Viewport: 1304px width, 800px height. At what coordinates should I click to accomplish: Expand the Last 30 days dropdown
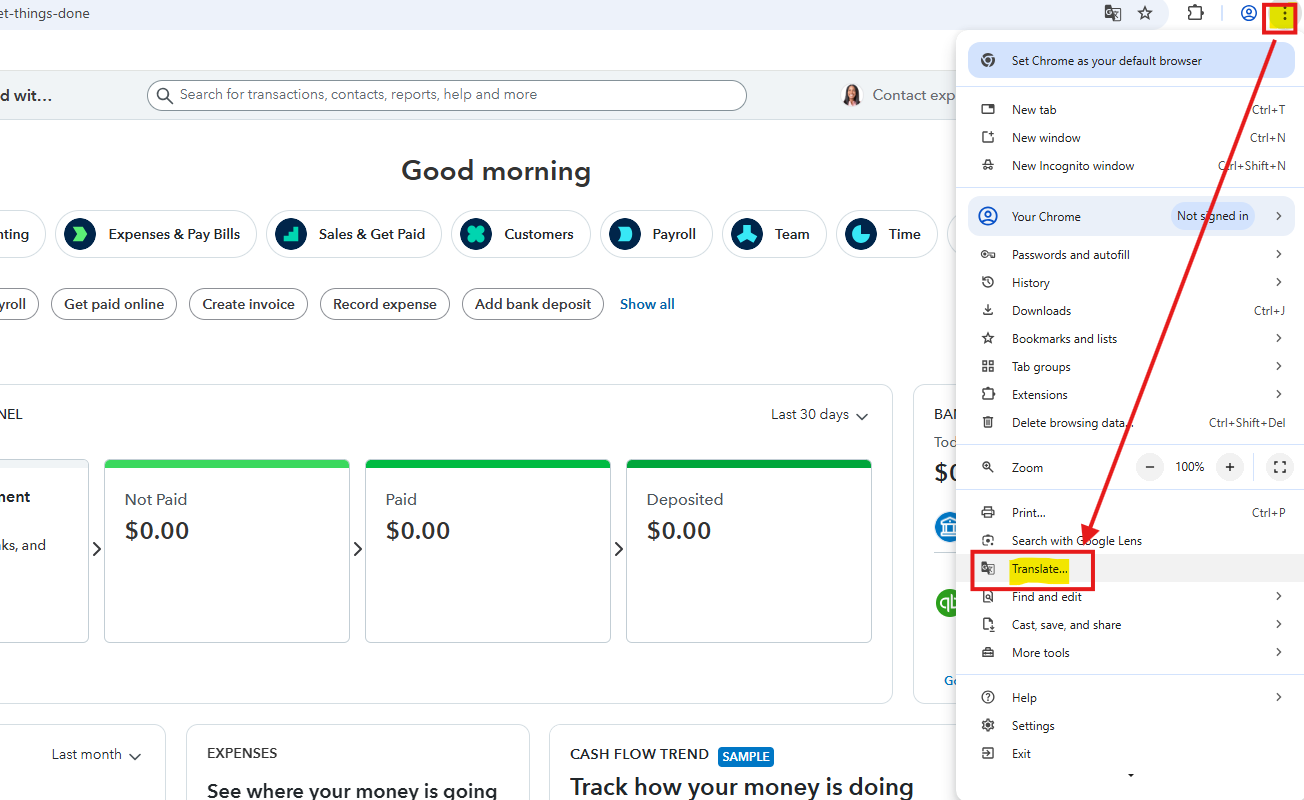click(x=819, y=415)
